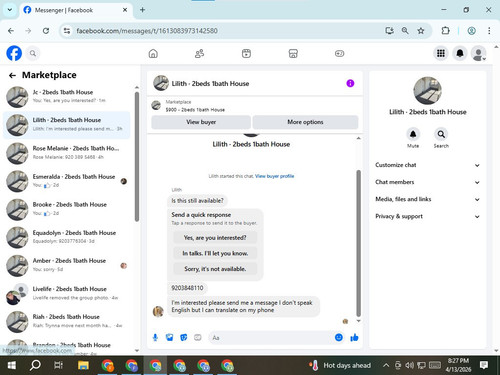
Task: Click the back arrow beside Marketplace heading
Action: pyautogui.click(x=12, y=76)
